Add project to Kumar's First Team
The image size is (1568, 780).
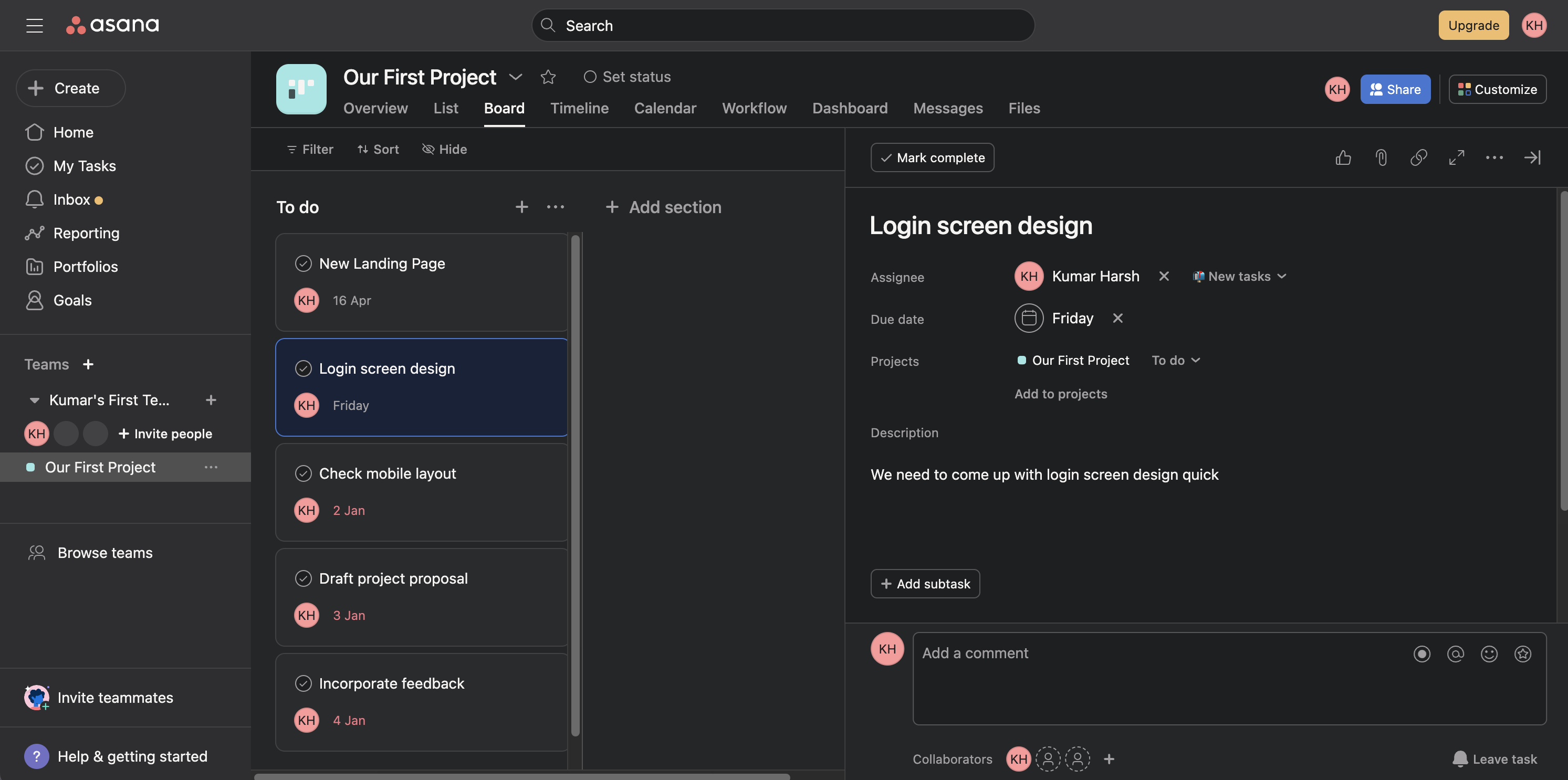pyautogui.click(x=211, y=400)
